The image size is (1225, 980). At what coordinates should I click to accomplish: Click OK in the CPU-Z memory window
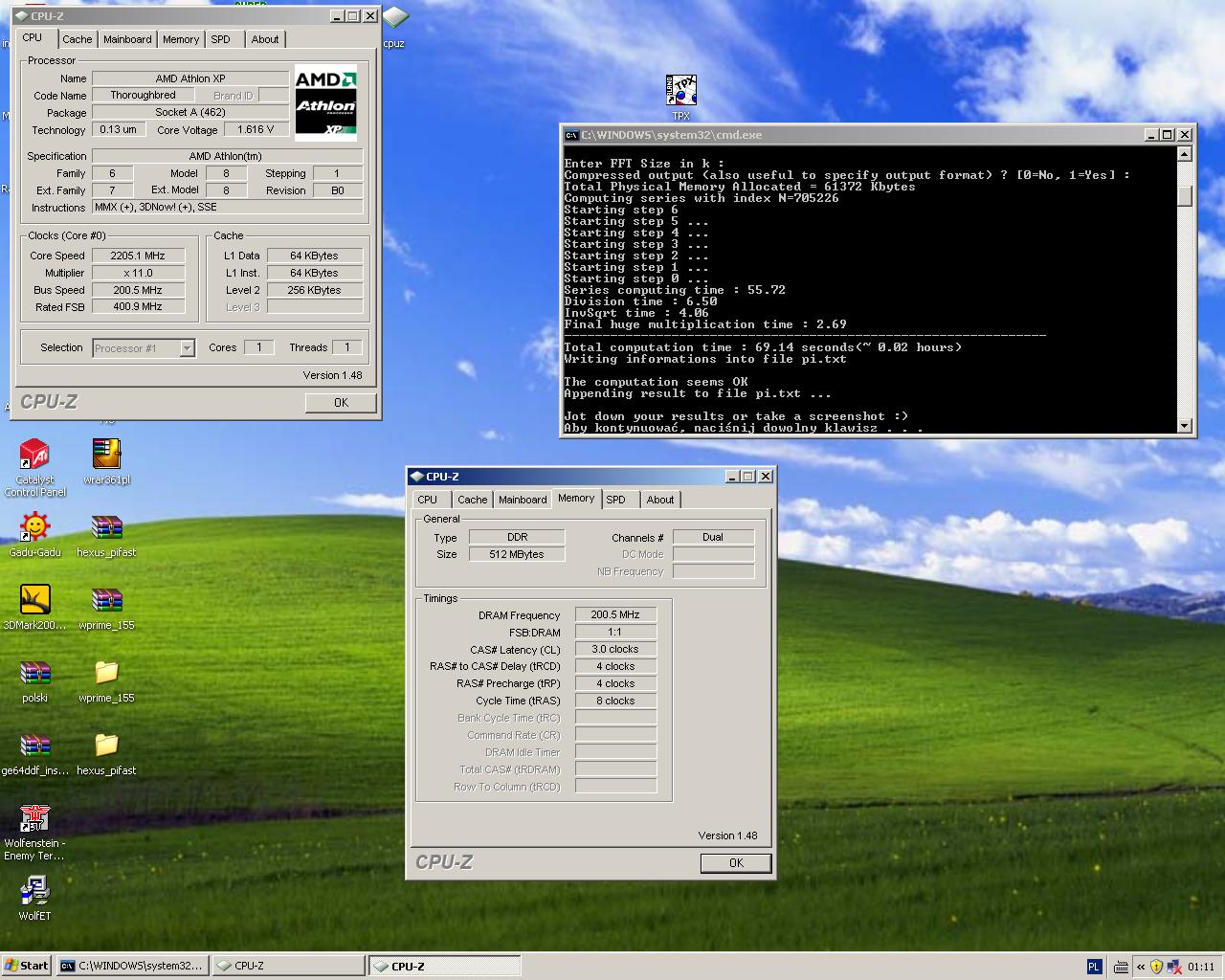736,863
